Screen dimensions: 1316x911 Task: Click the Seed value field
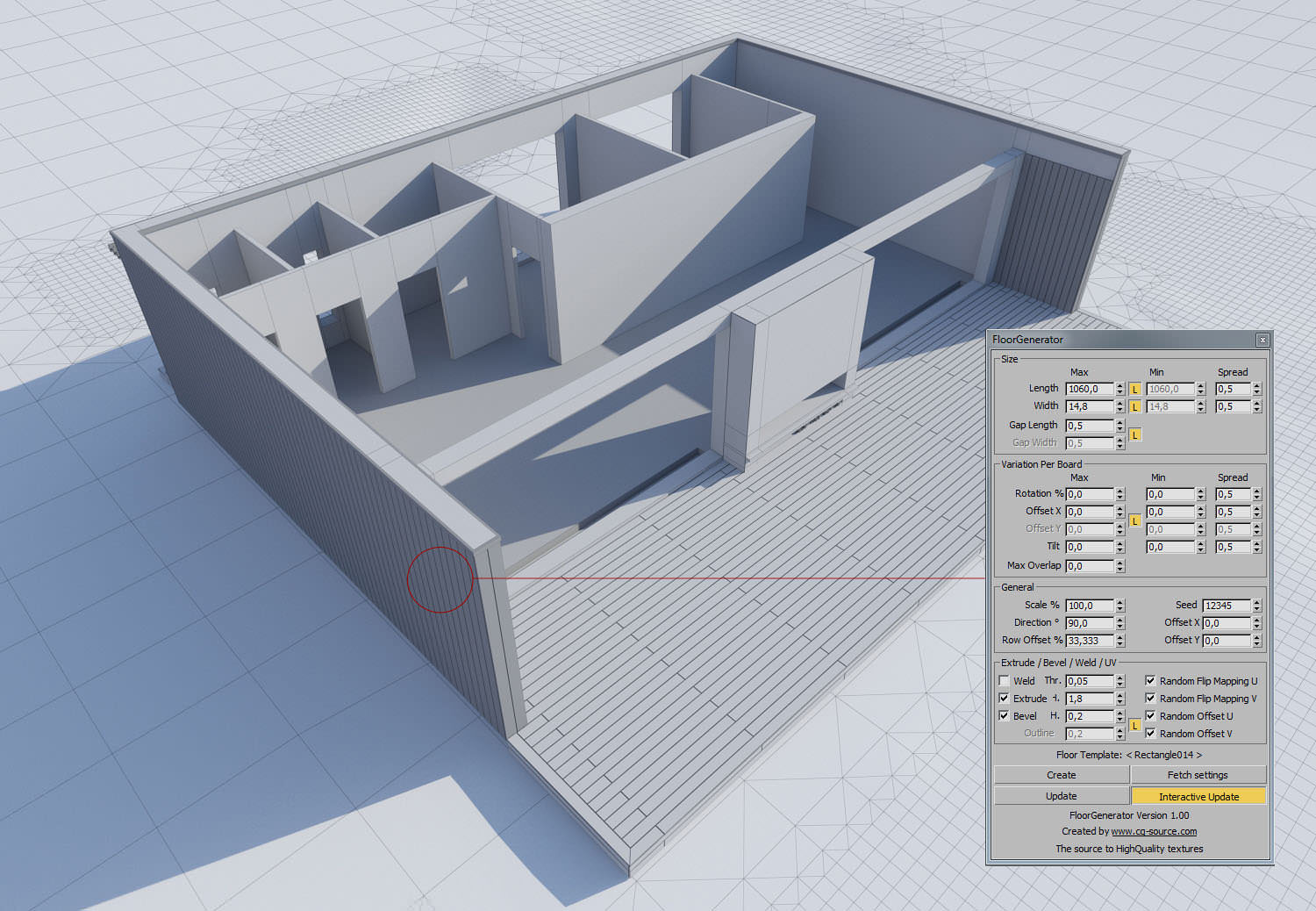[x=1227, y=606]
